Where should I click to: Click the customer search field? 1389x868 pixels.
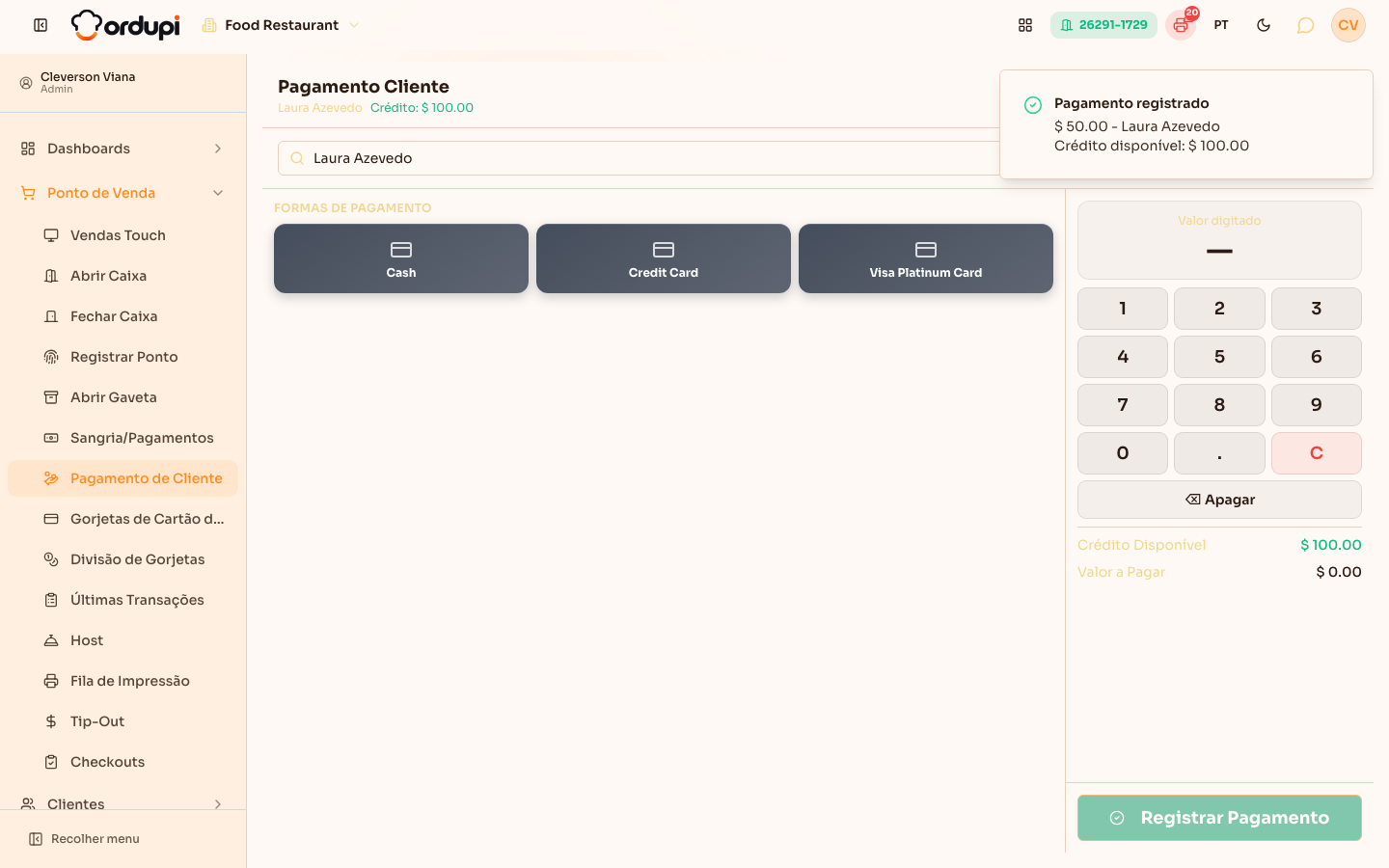click(639, 158)
